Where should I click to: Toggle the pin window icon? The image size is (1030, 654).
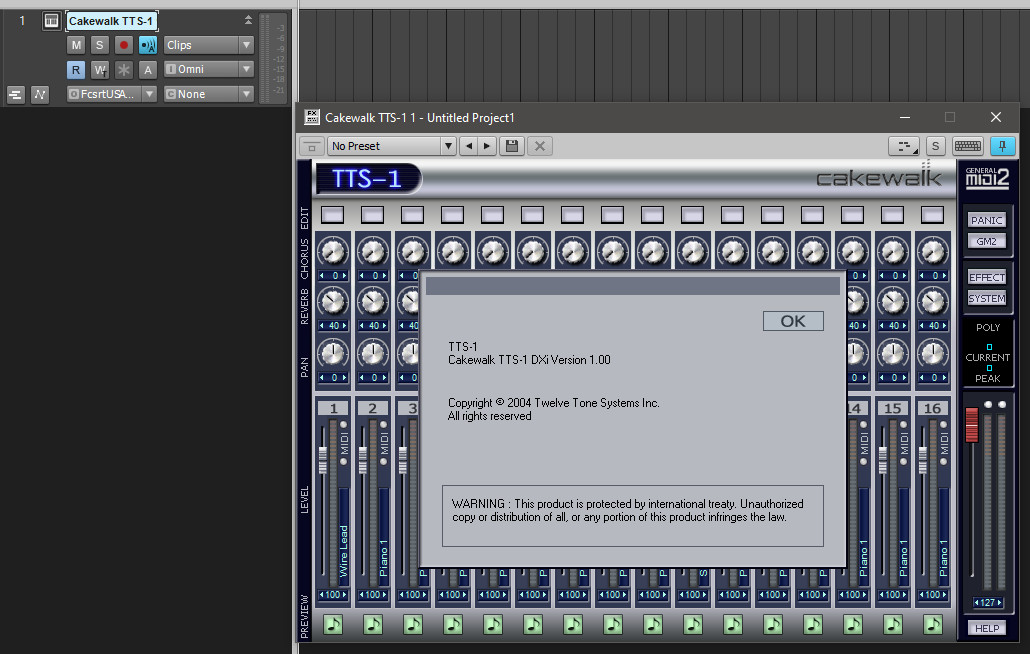point(1002,146)
